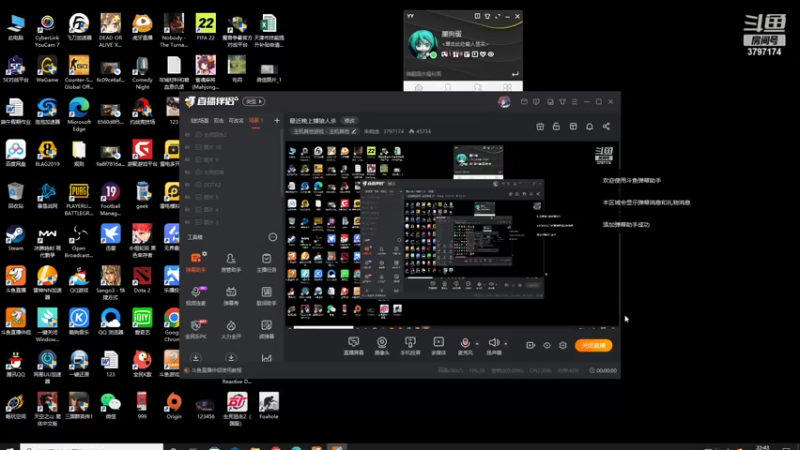This screenshot has height=450, width=800.
Task: Open the user avatar in streaming app title bar
Action: [504, 102]
